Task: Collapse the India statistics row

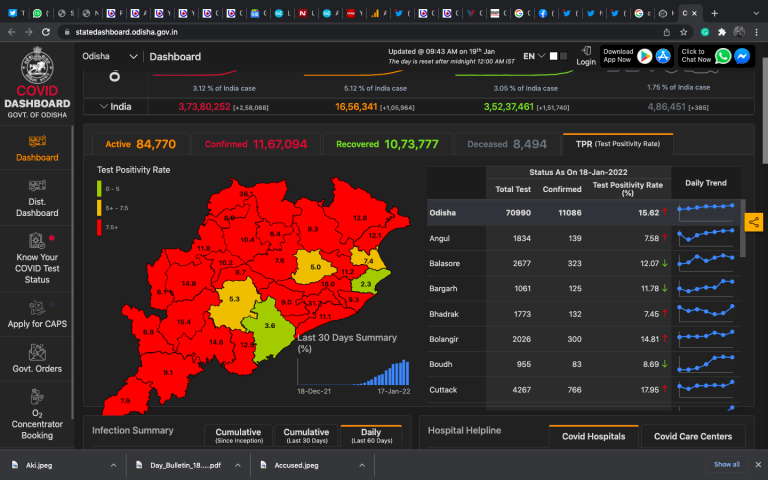Action: click(104, 106)
